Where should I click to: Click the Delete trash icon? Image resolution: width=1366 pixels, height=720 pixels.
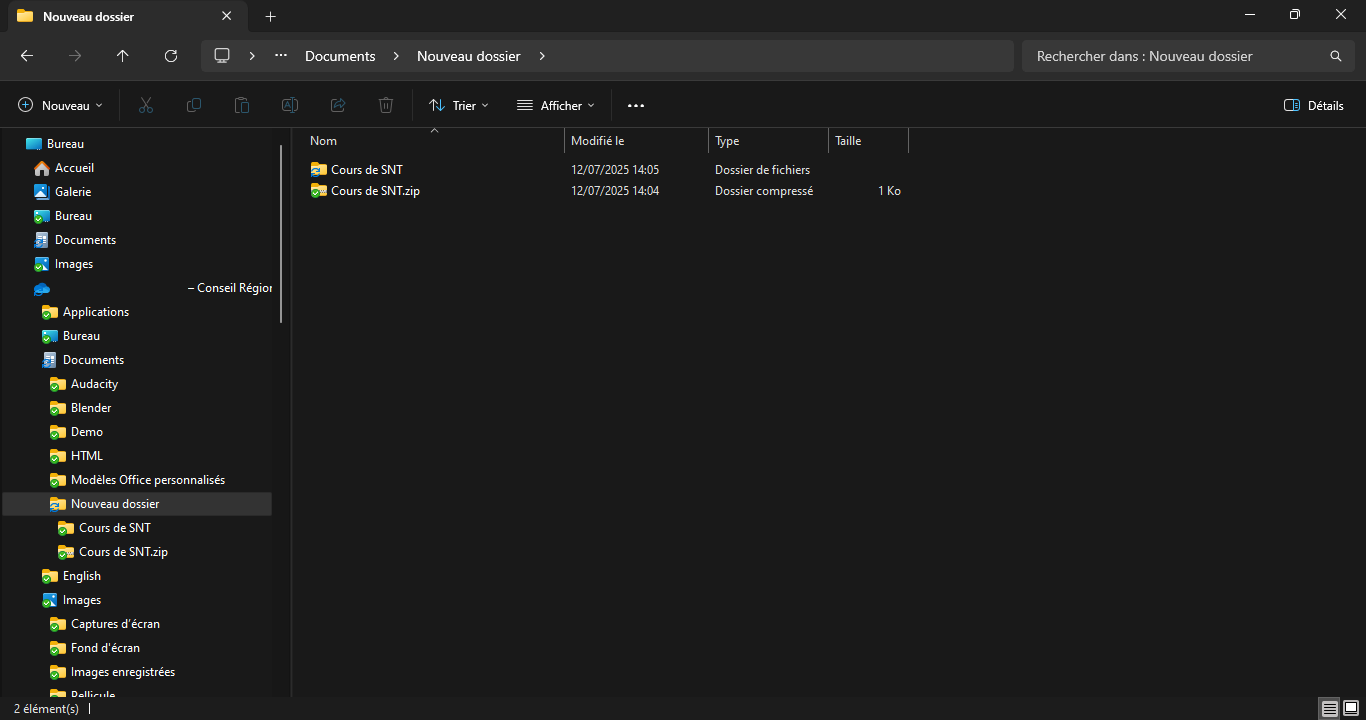click(x=386, y=105)
